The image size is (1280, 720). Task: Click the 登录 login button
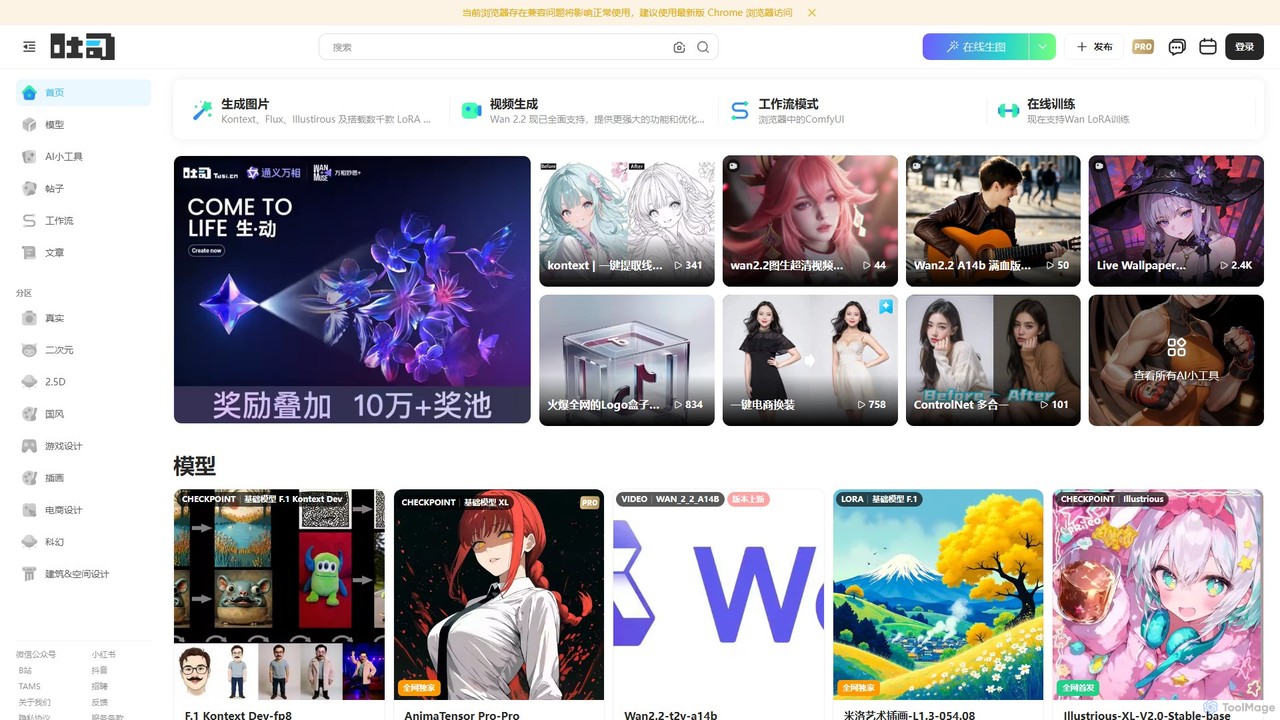[x=1244, y=47]
